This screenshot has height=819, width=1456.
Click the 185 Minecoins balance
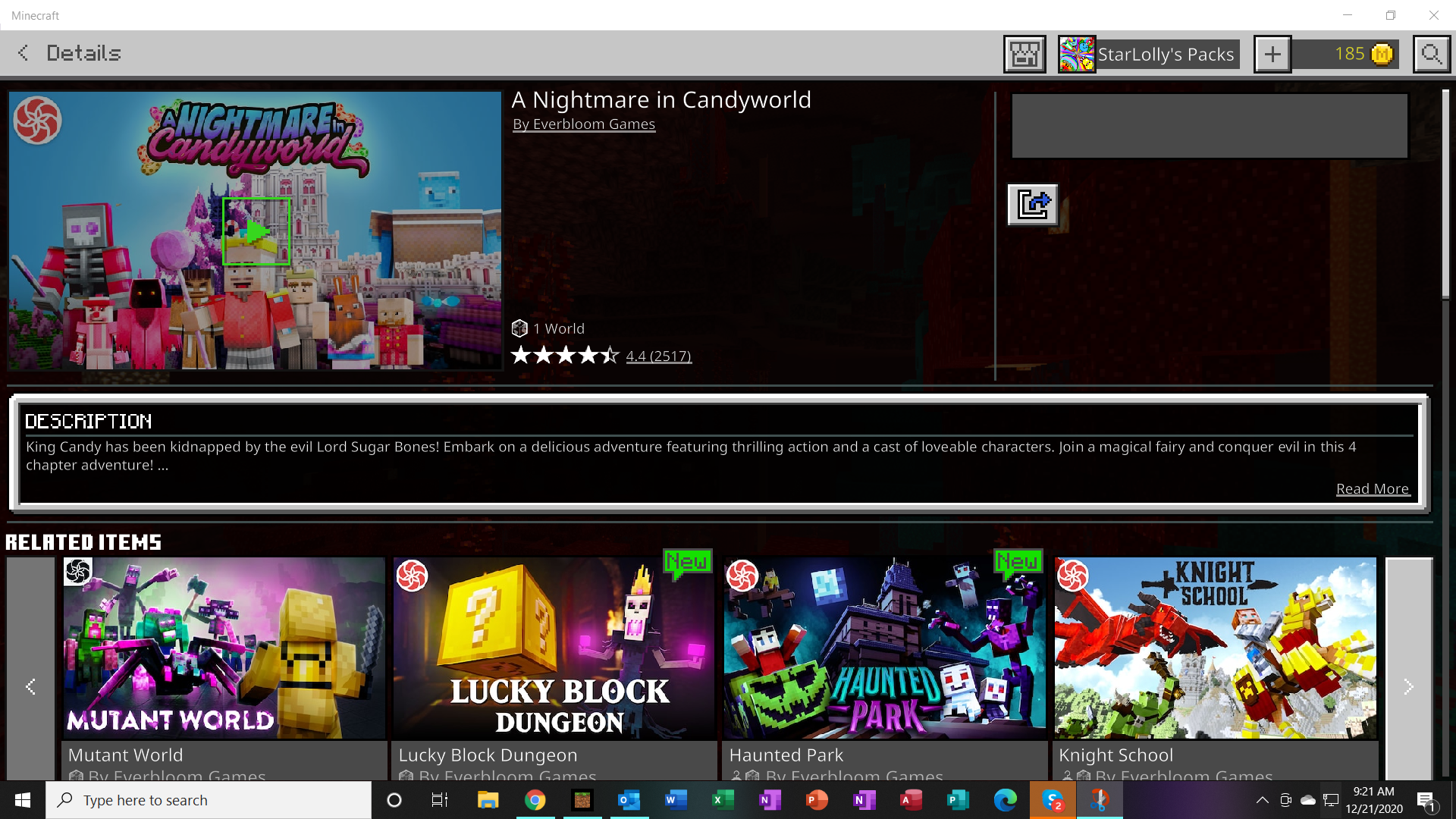(x=1350, y=54)
